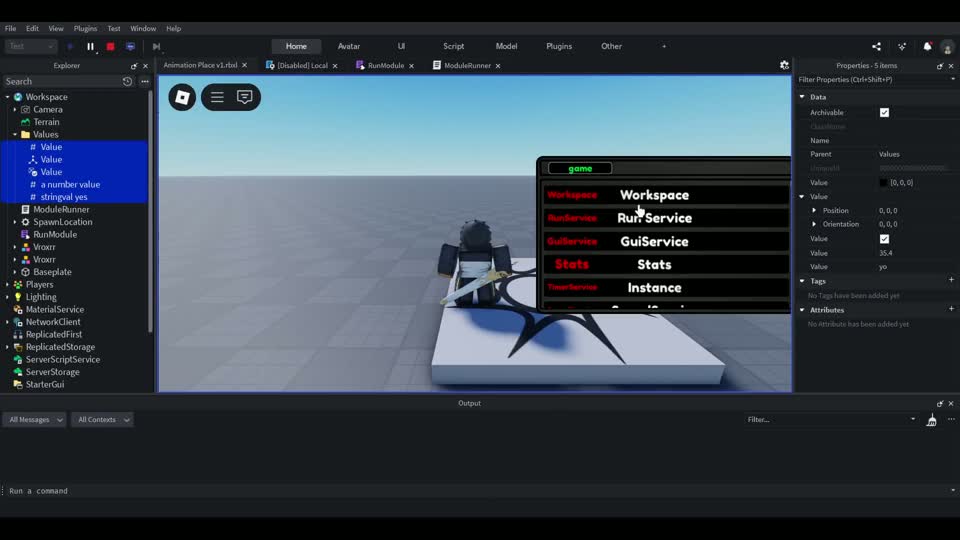Open the Edit menu

click(32, 29)
